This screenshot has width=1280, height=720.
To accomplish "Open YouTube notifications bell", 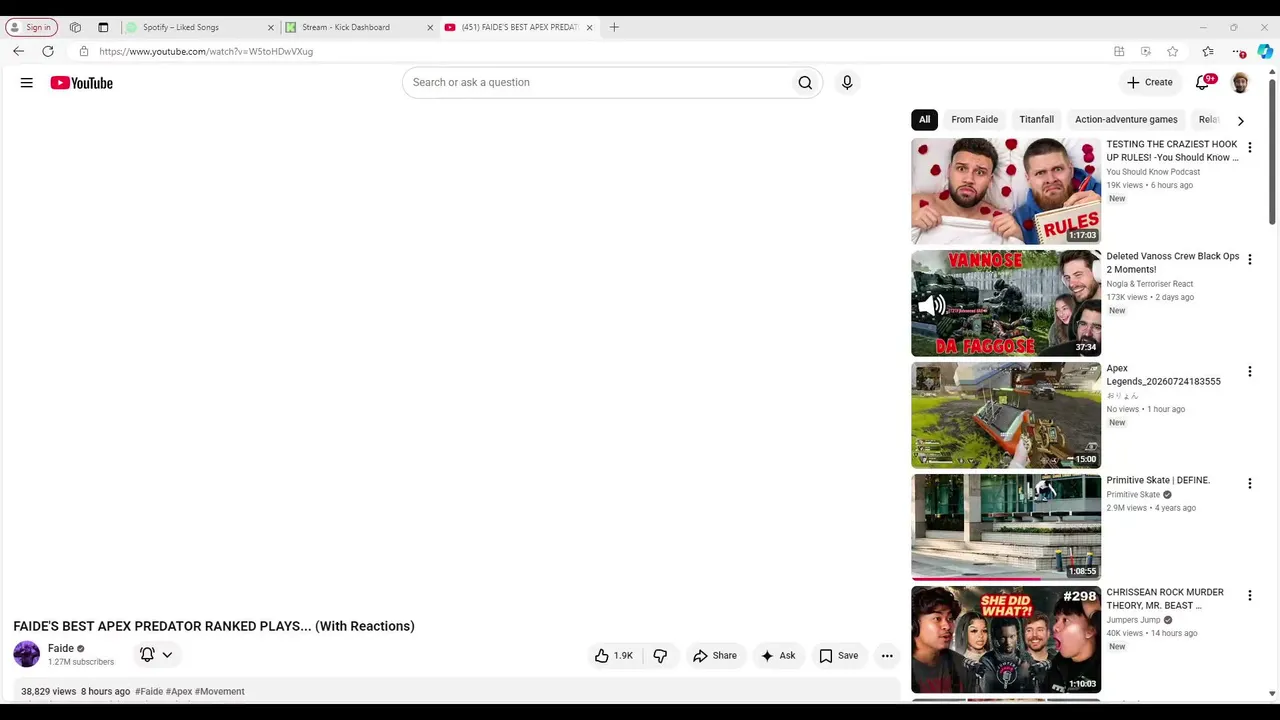I will point(1203,83).
